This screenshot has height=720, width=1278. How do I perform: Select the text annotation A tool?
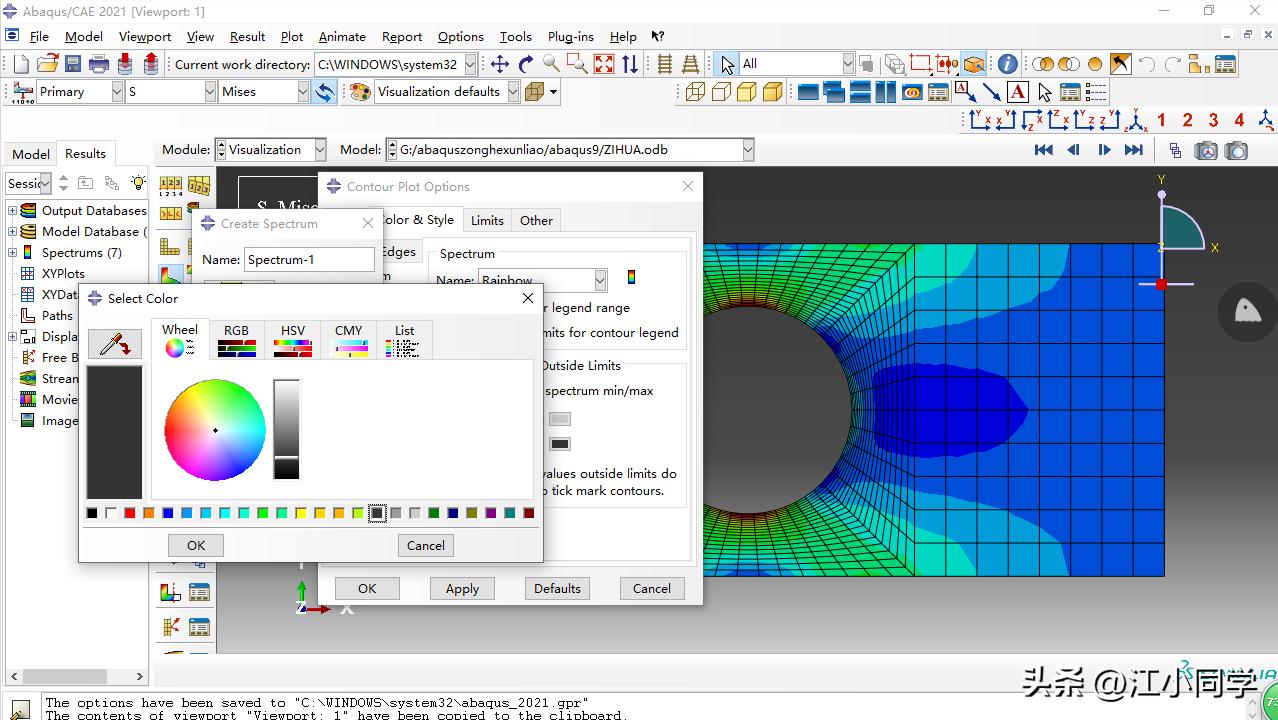pos(1017,92)
